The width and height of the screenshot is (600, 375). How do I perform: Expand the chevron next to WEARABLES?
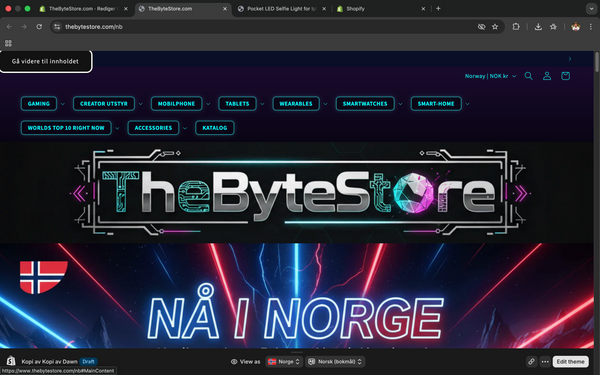coord(325,104)
